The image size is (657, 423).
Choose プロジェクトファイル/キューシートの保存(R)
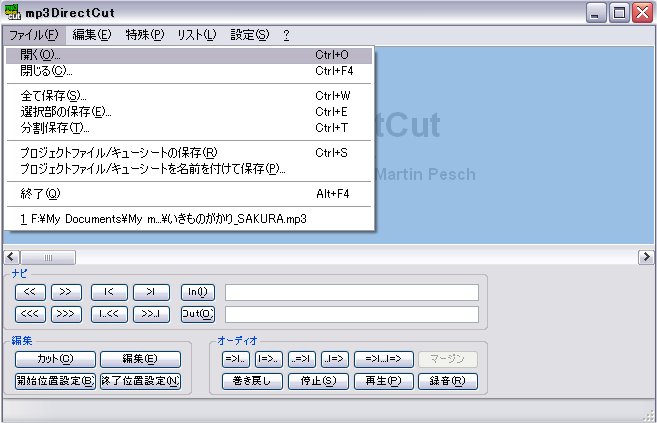(189, 153)
